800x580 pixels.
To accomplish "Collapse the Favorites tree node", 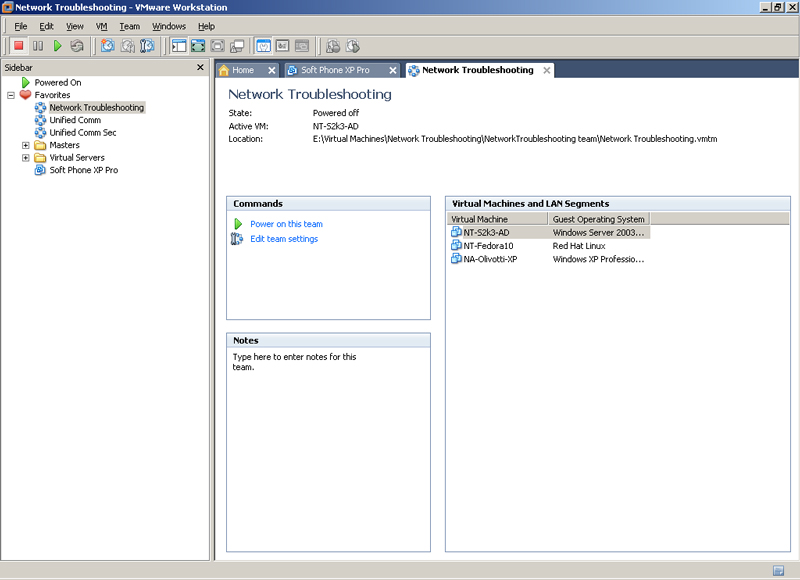I will (11, 95).
